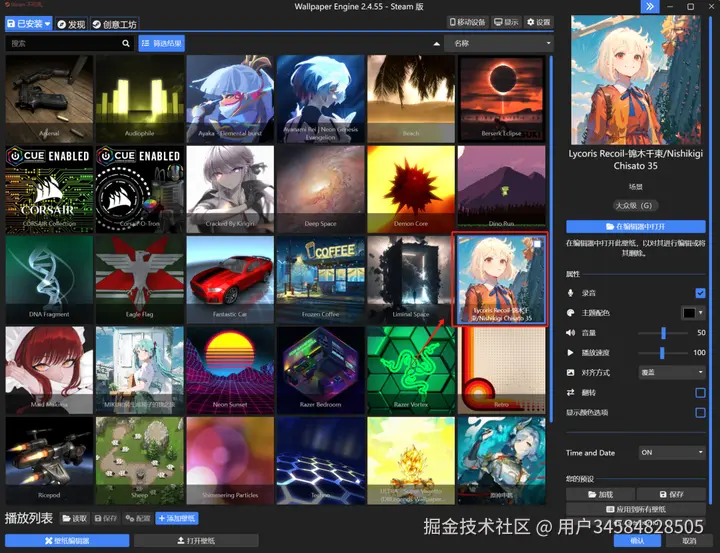Viewport: 720px width, 553px height.
Task: Toggle ascending sort order arrow
Action: click(436, 44)
